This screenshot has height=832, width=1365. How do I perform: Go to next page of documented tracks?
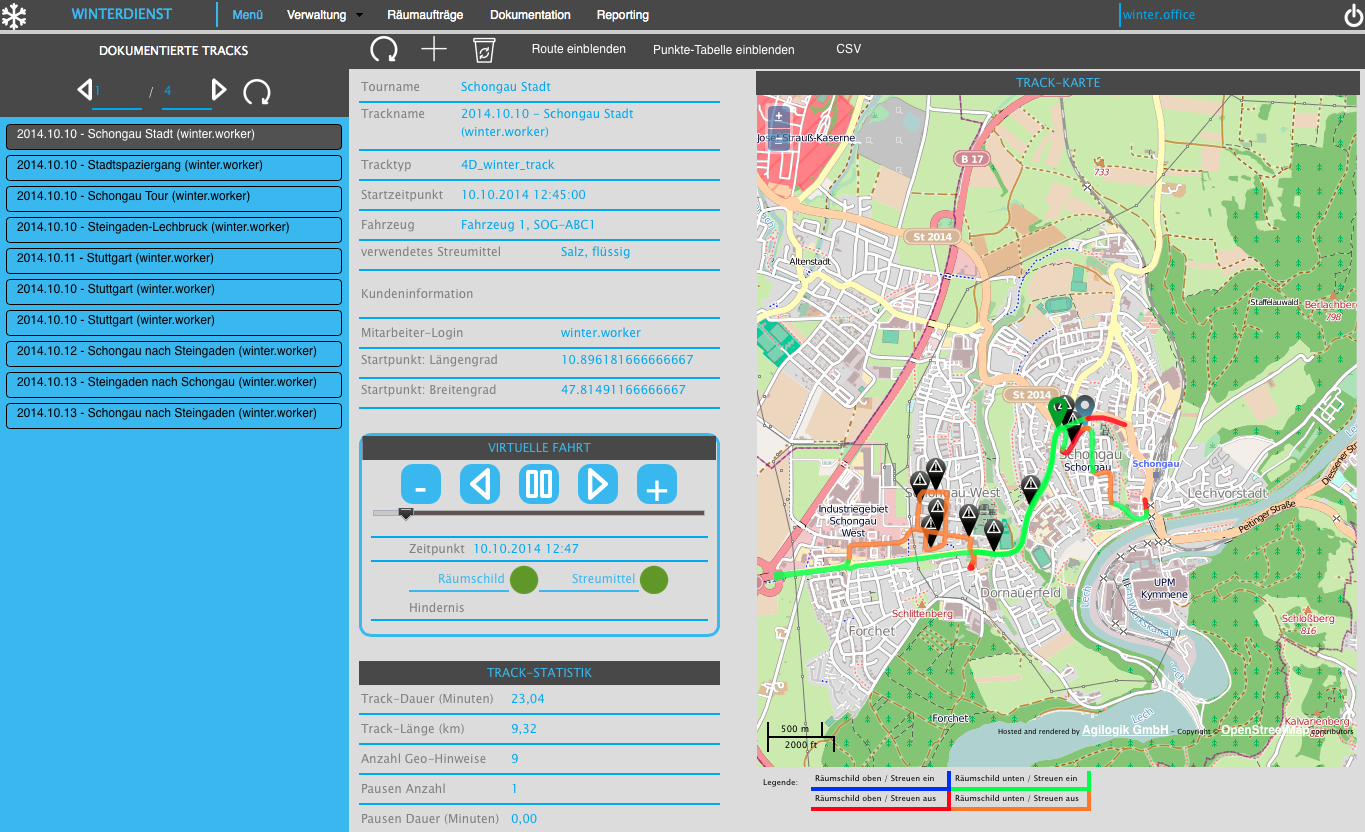[219, 91]
